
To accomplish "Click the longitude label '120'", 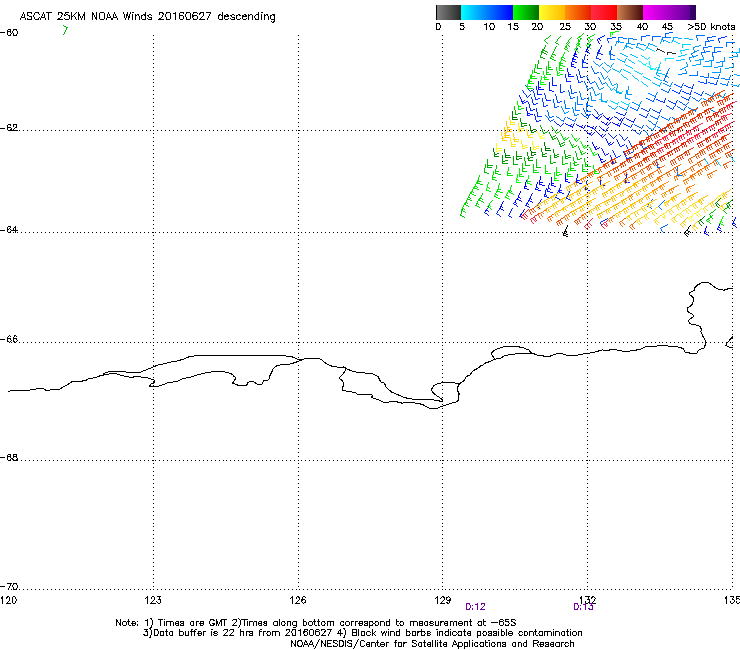I will pyautogui.click(x=8, y=599).
